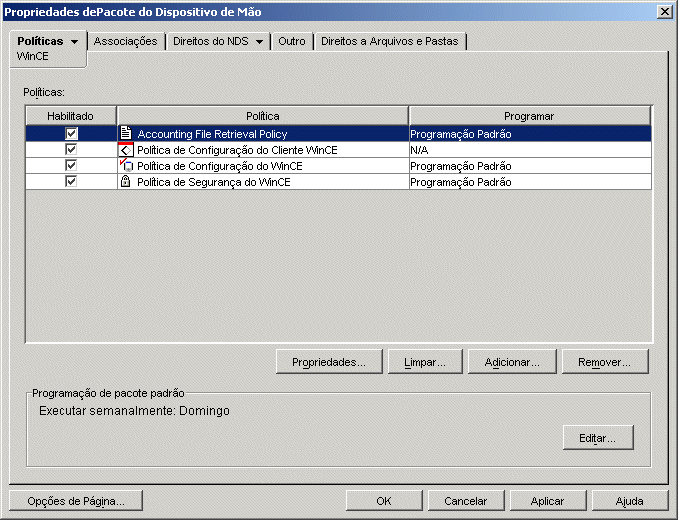Uncheck Accounting File Retrieval Policy checkbox
The width and height of the screenshot is (678, 520).
pyautogui.click(x=71, y=133)
